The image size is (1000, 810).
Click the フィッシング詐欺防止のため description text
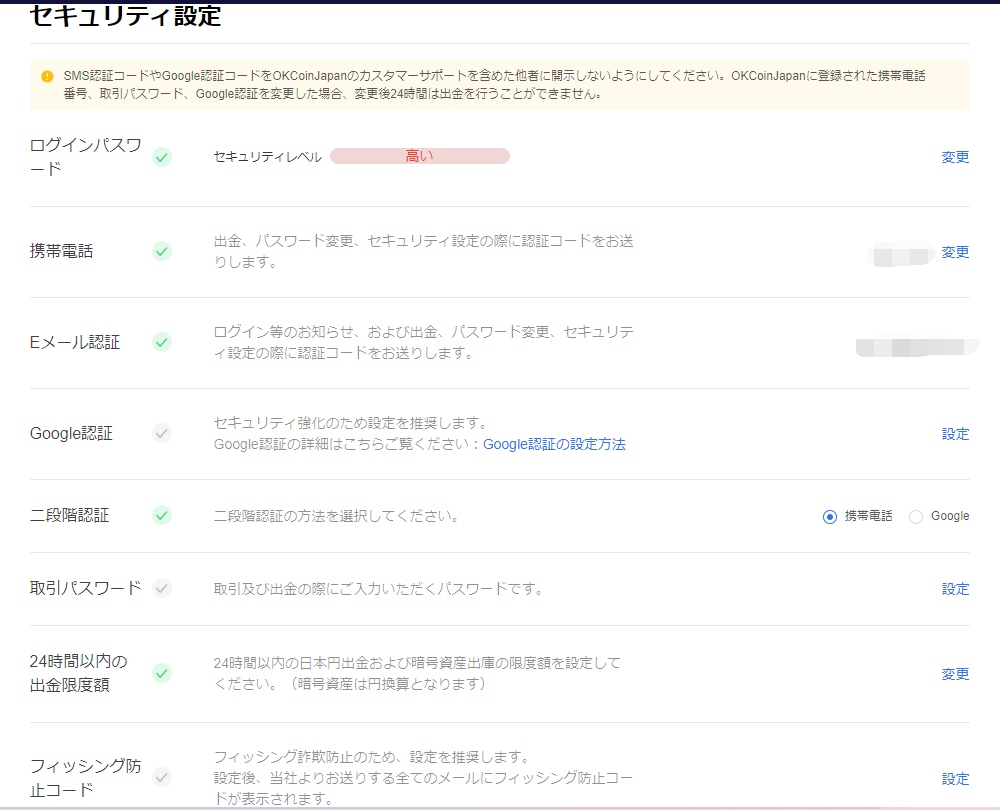click(x=423, y=777)
